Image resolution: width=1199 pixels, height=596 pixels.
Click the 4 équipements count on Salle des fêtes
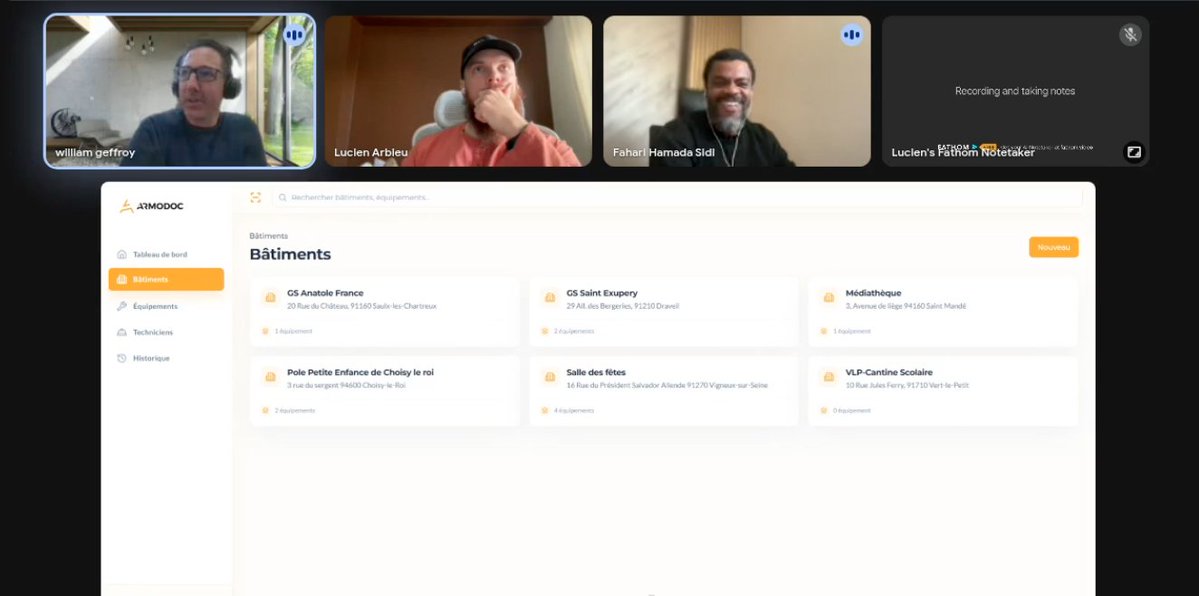(574, 411)
